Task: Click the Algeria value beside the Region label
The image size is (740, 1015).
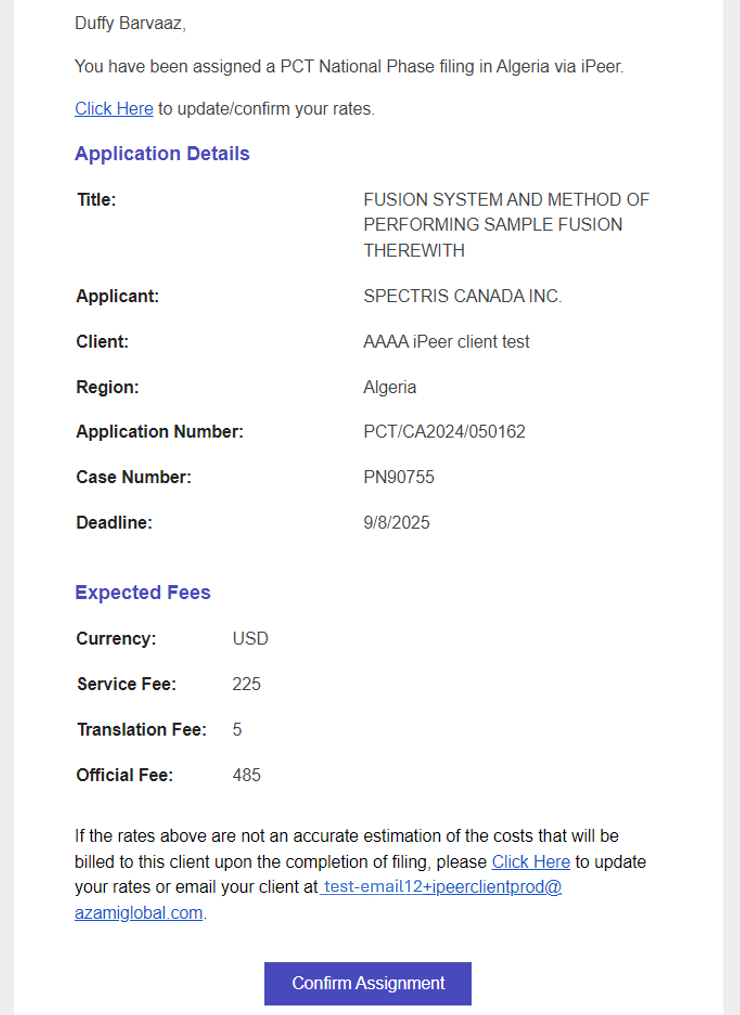Action: tap(390, 387)
